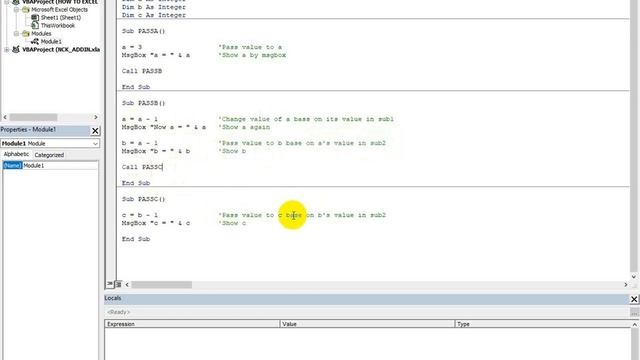The image size is (640, 360).
Task: Click the Value column header in Locals
Action: coord(367,324)
